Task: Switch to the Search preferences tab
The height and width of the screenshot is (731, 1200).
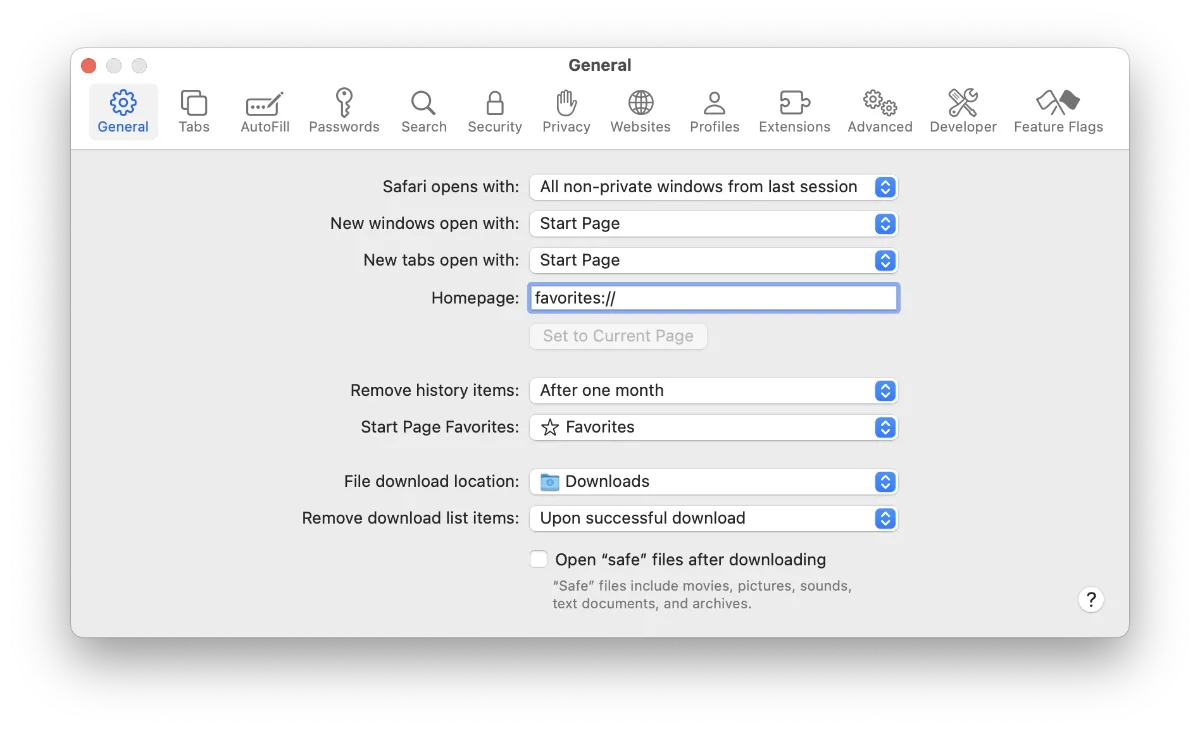Action: [x=424, y=111]
